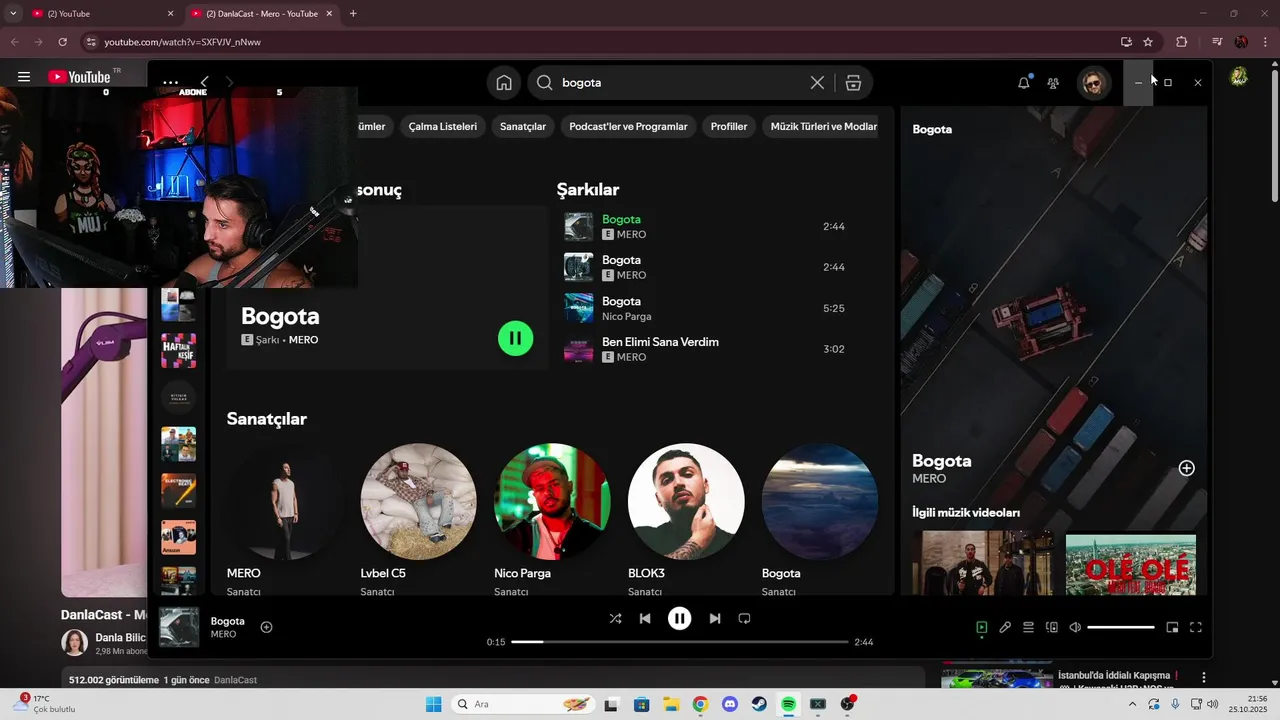The height and width of the screenshot is (720, 1280).
Task: Open the Bogota album art in player bar
Action: (x=179, y=627)
